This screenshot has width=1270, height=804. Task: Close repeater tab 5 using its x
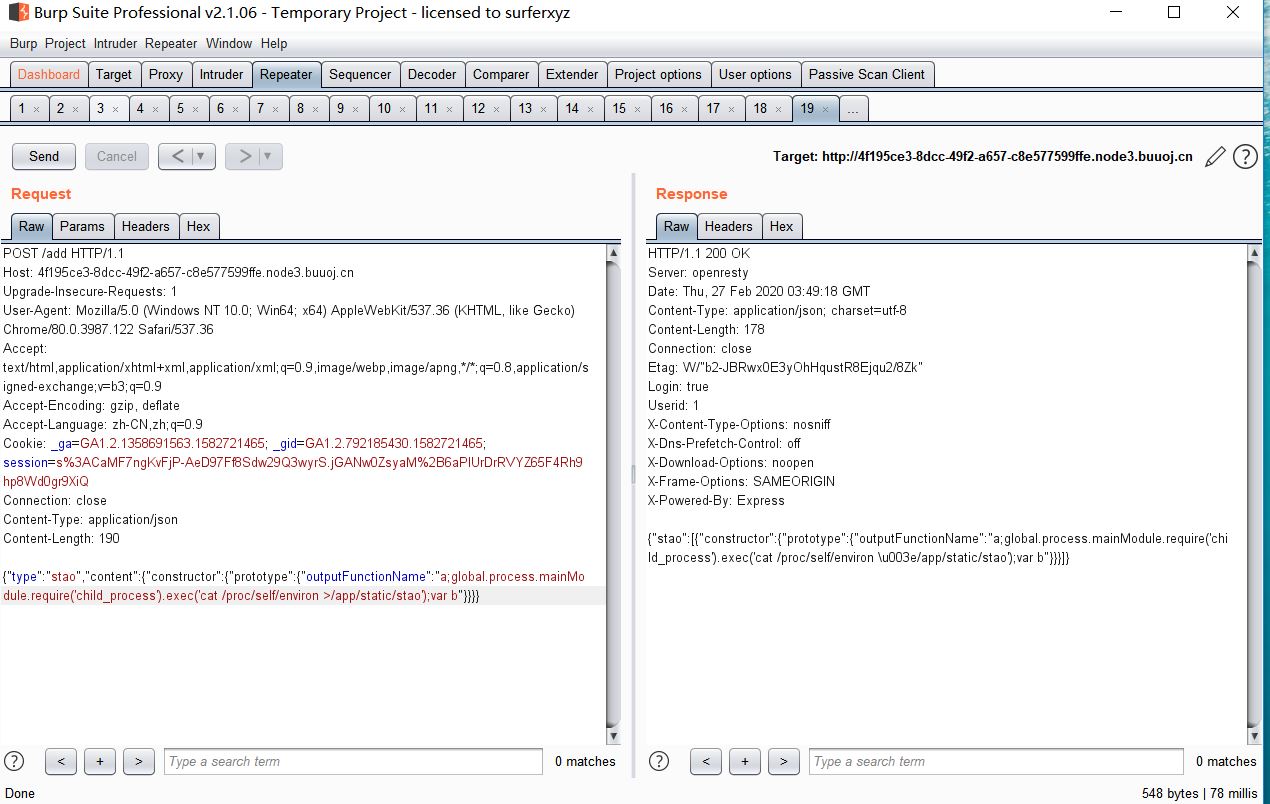195,109
